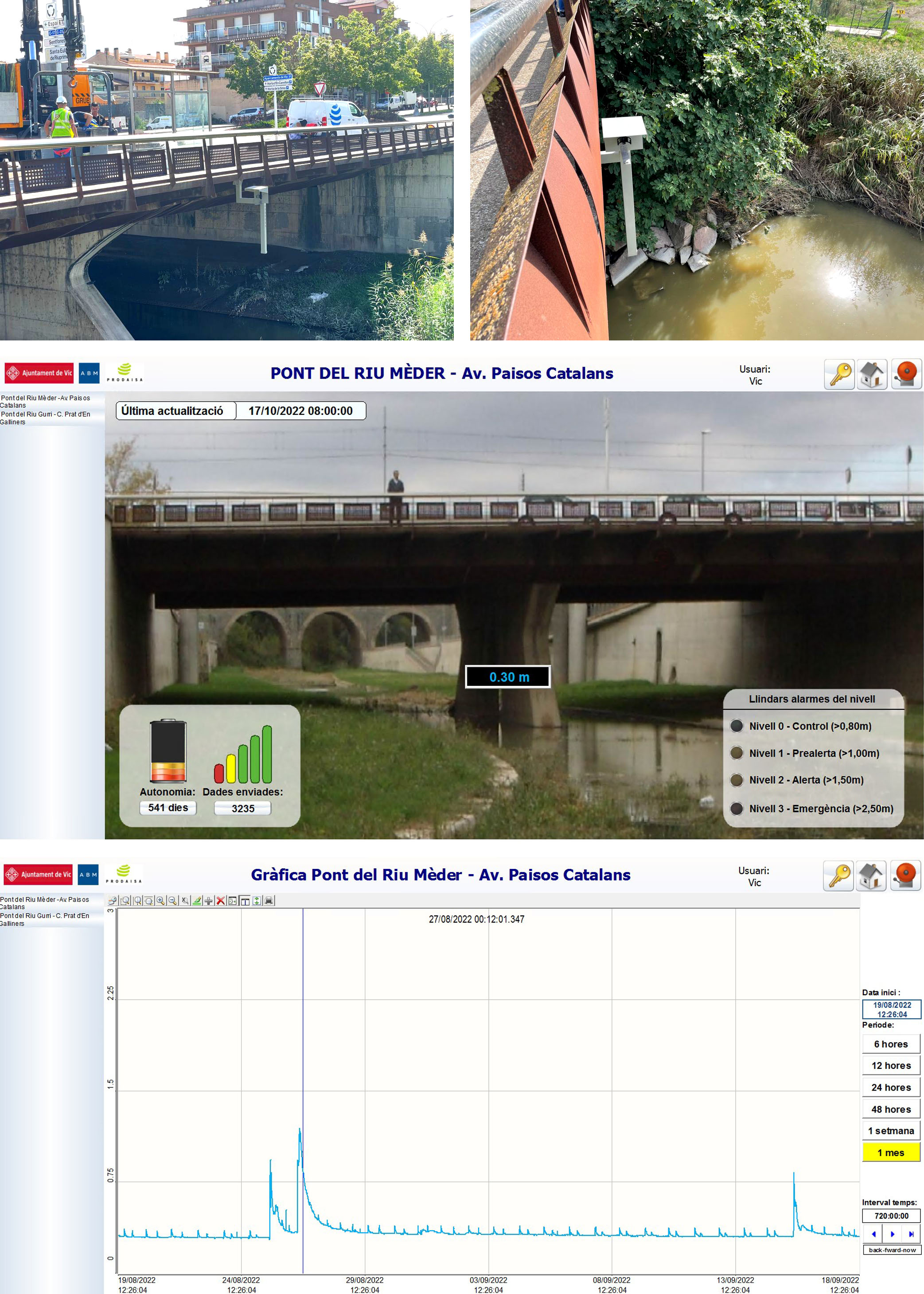
Task: Click the green vertical autoscale arrows icon
Action: click(x=257, y=901)
